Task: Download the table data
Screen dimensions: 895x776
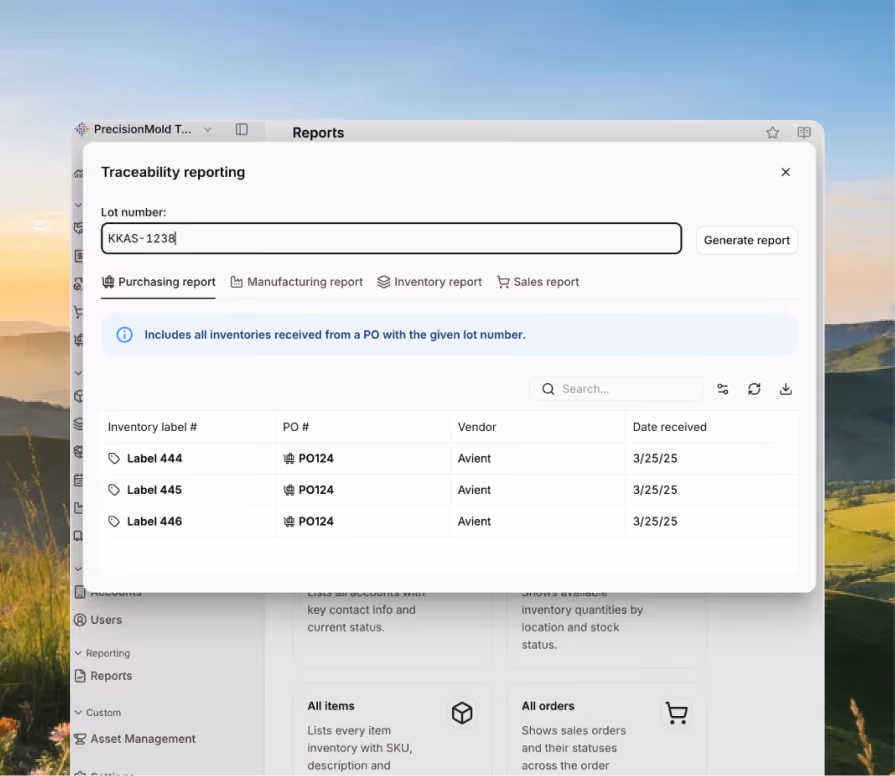Action: click(785, 389)
